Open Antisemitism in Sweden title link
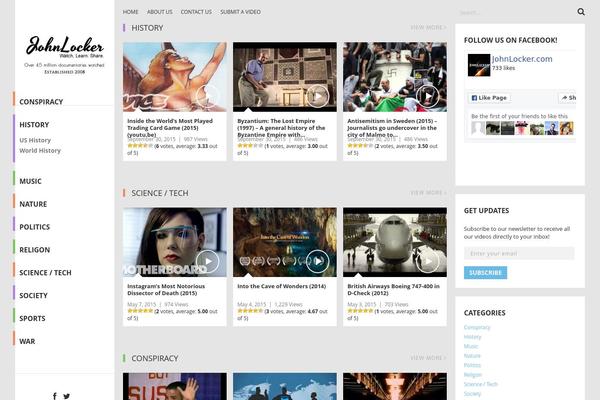Image resolution: width=600 pixels, height=400 pixels. (392, 128)
